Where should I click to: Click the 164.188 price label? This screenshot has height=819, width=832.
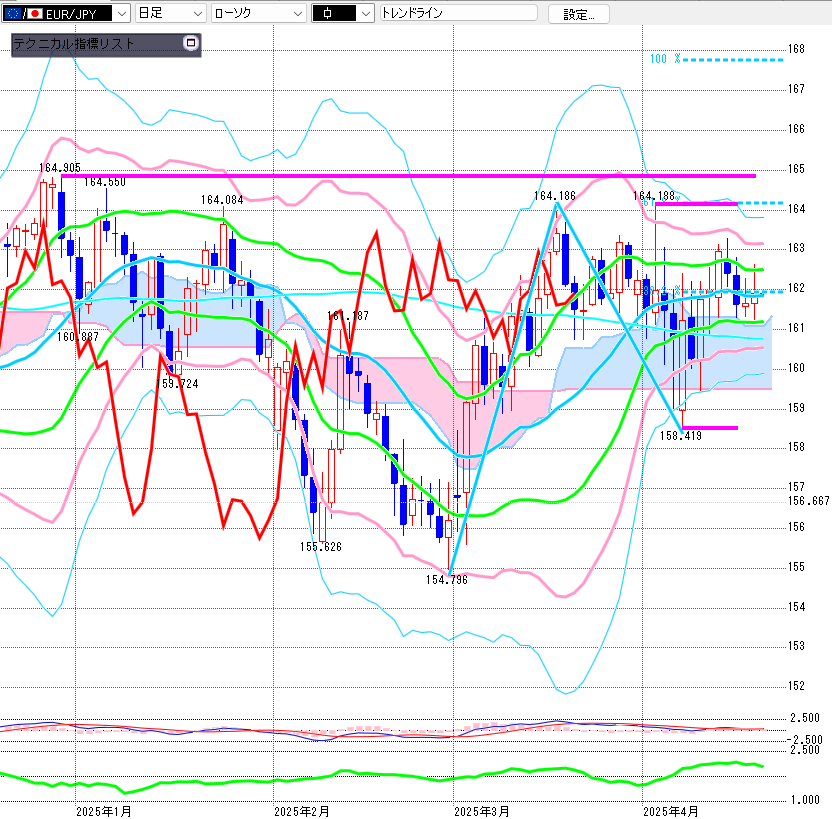pyautogui.click(x=654, y=196)
